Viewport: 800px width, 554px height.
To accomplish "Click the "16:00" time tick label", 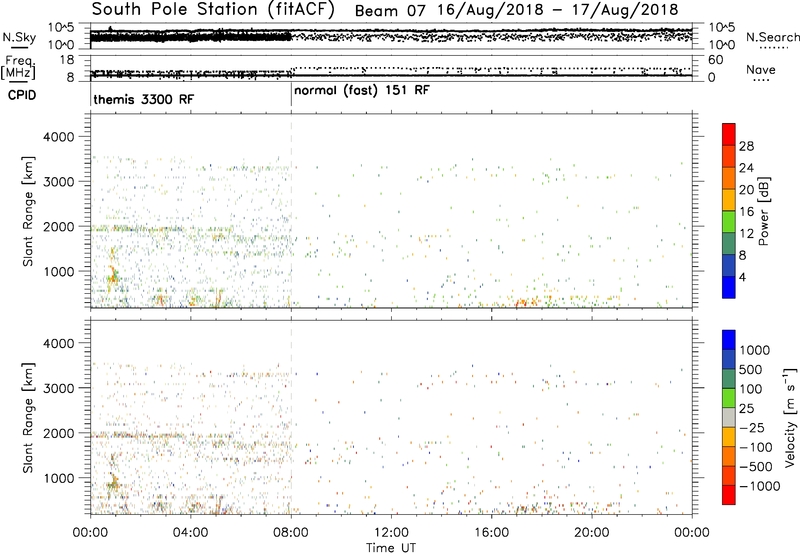I will pyautogui.click(x=492, y=533).
